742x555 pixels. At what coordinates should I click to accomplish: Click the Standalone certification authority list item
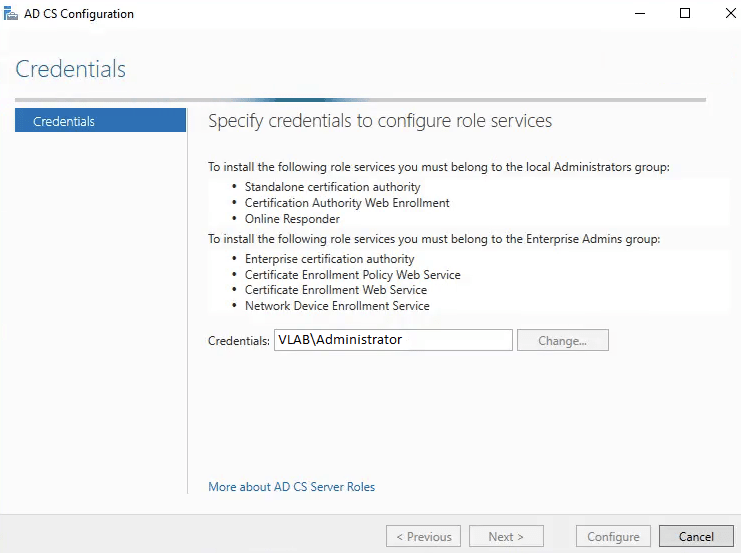coord(332,187)
